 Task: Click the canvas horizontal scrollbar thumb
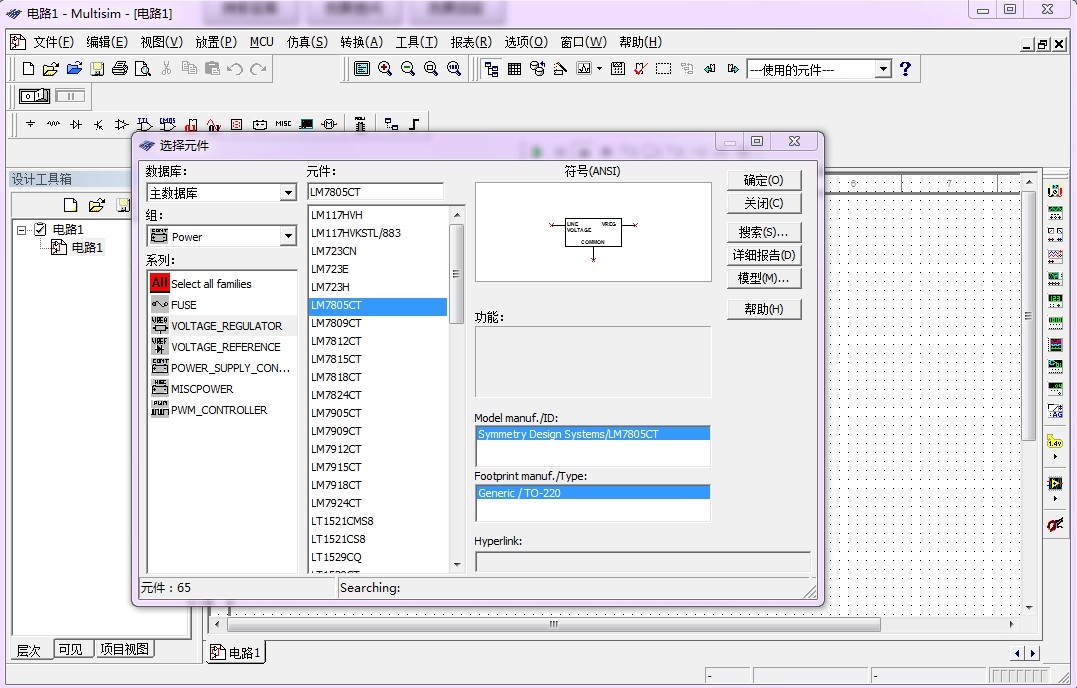(554, 624)
